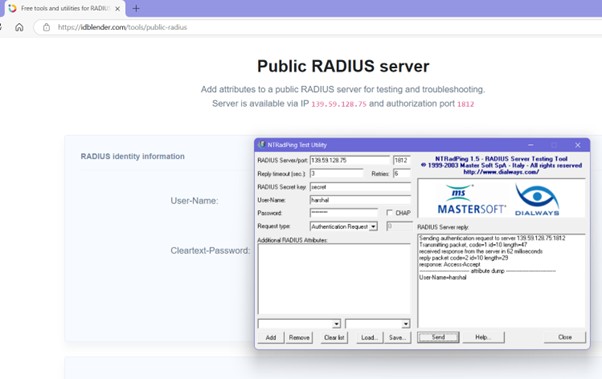
Task: Click the RADIUS Server IP field
Action: (350, 161)
